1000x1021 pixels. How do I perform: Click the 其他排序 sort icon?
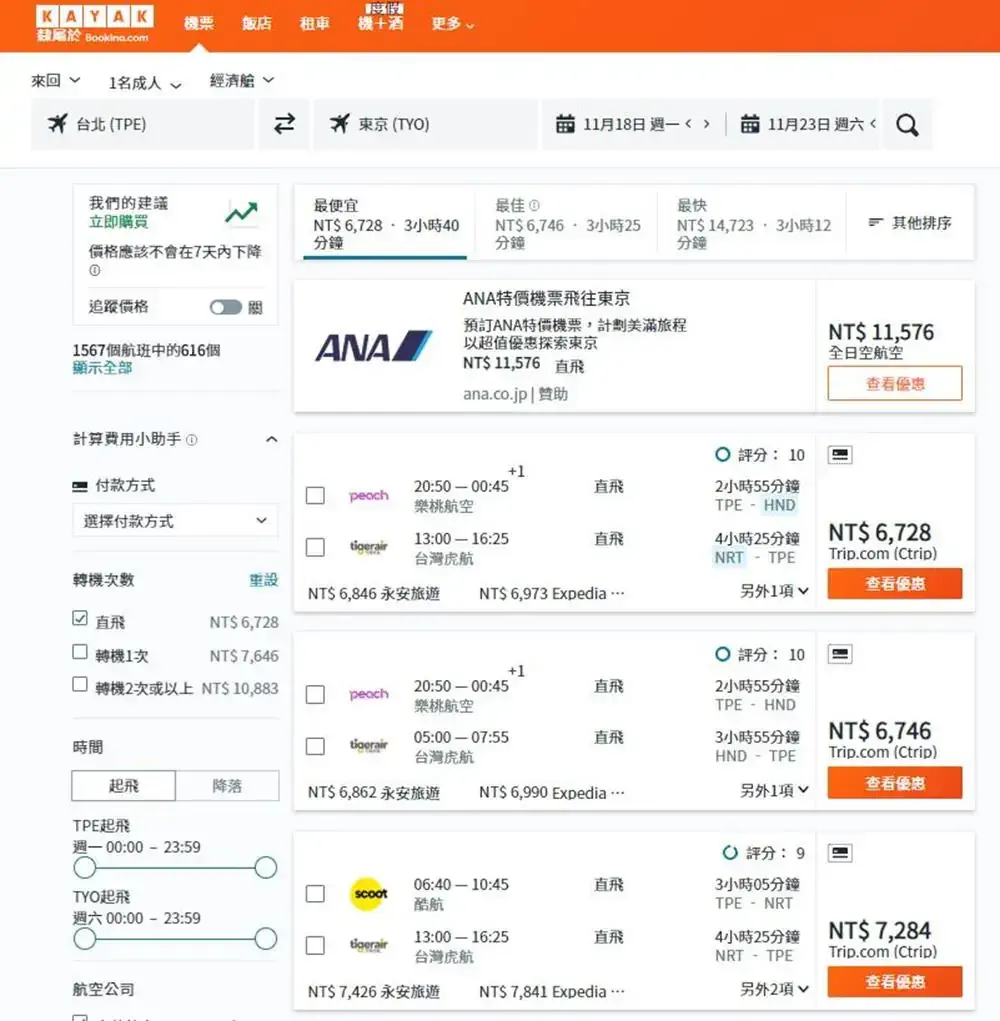tap(876, 223)
